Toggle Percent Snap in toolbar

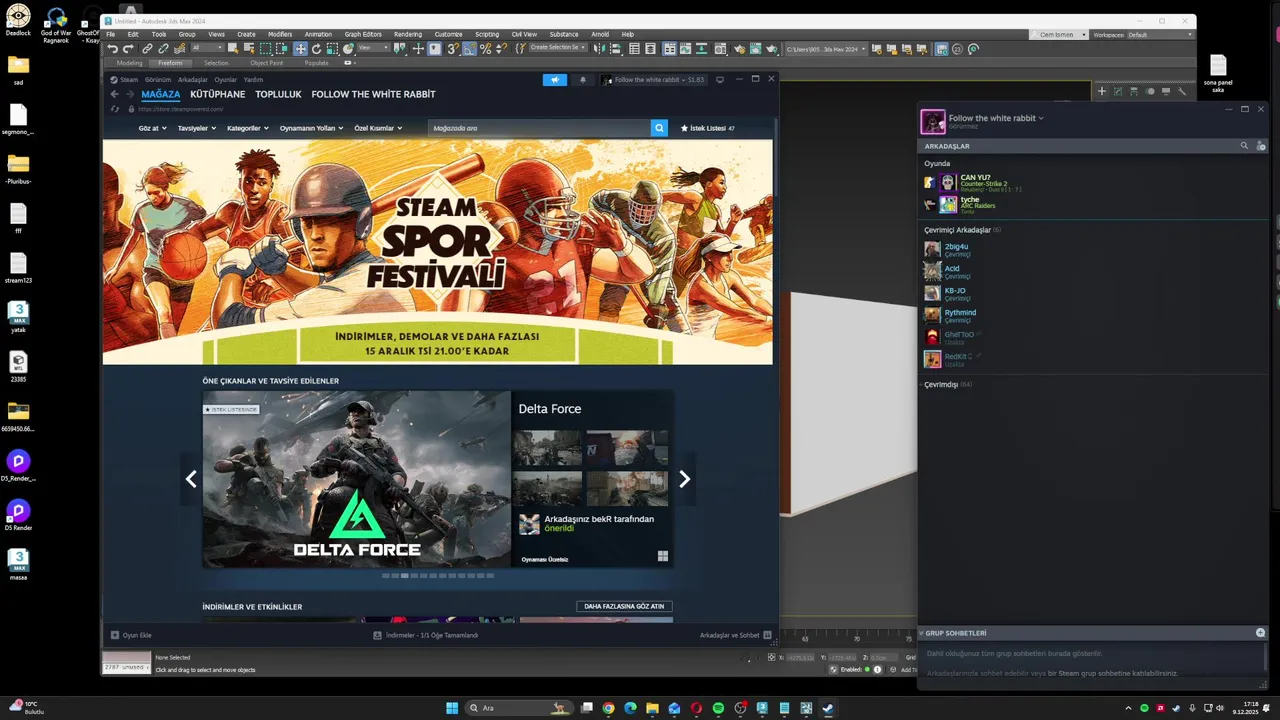(485, 48)
